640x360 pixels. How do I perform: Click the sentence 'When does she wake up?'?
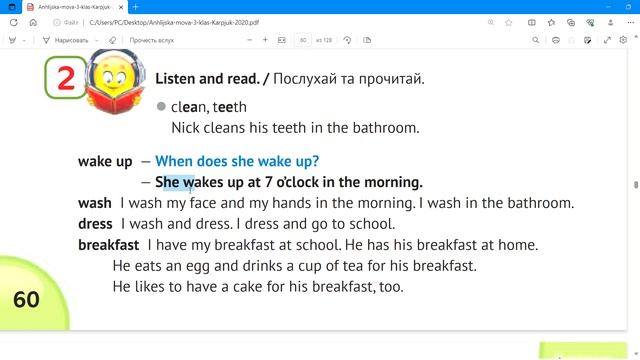click(237, 161)
